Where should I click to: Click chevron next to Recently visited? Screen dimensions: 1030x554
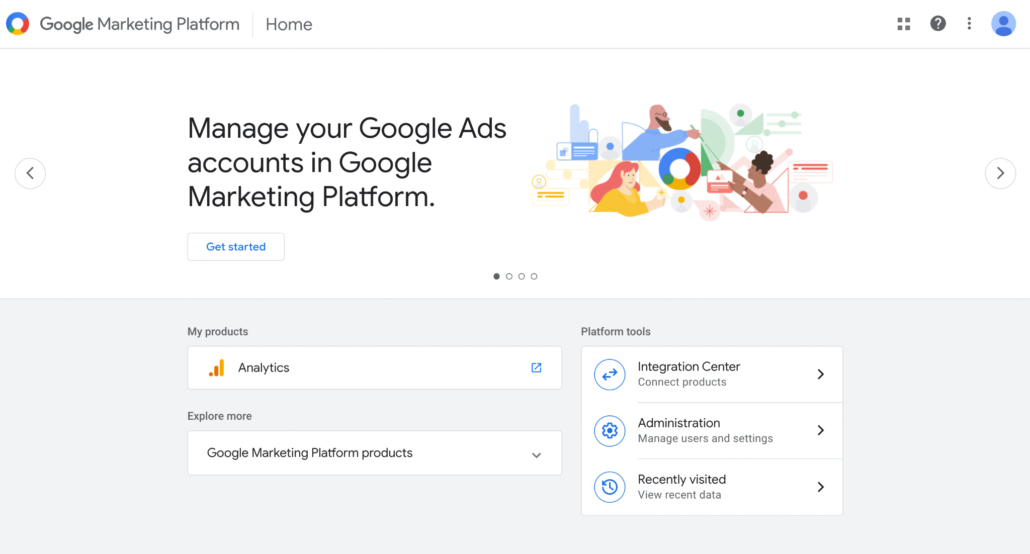click(820, 487)
